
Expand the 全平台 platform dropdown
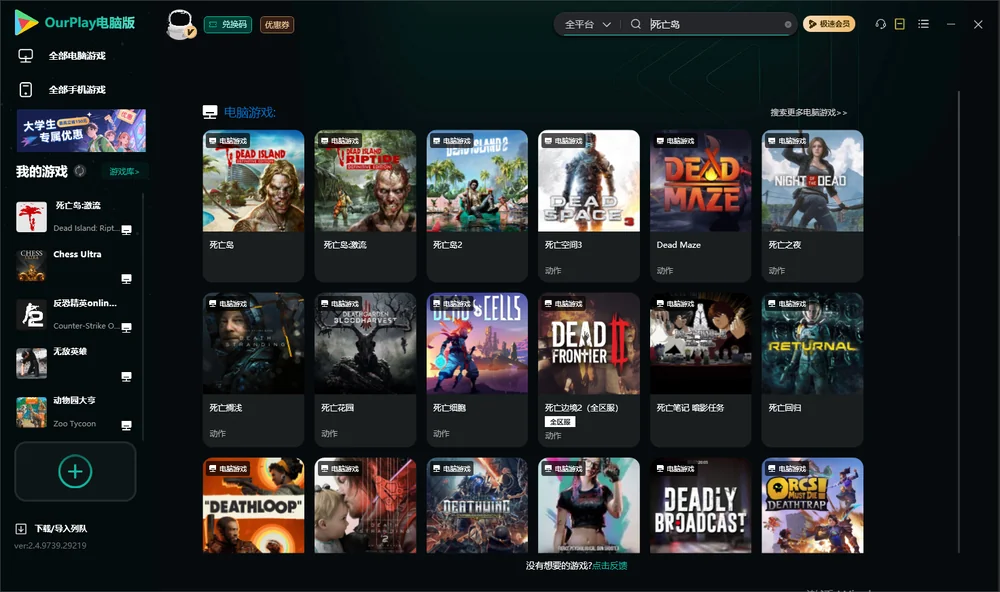point(587,24)
